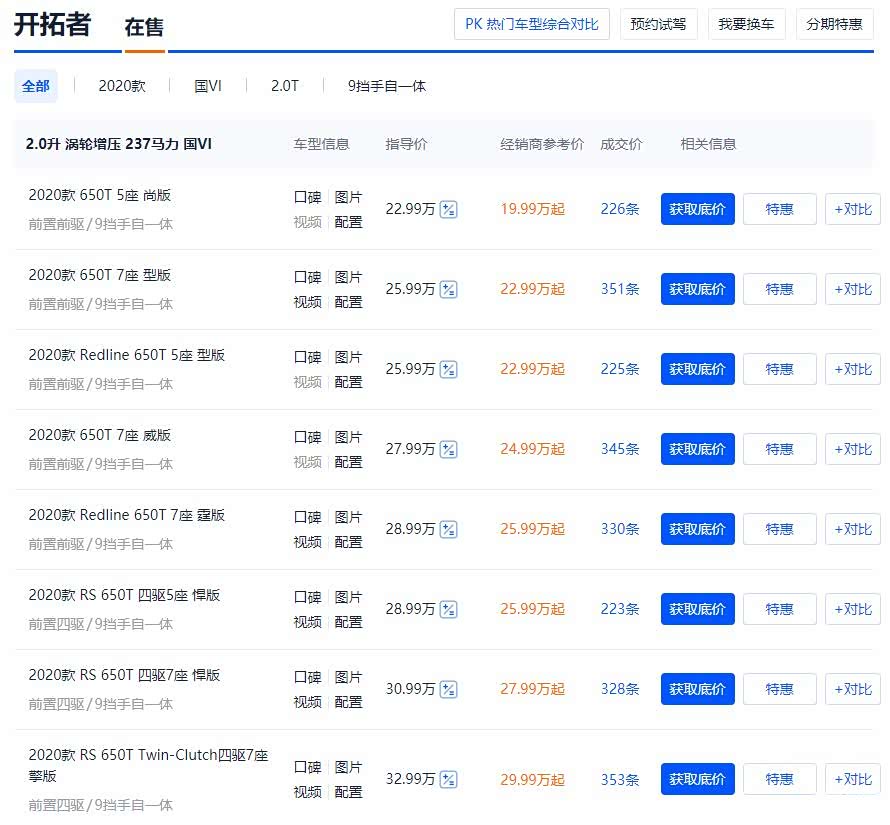The image size is (890, 825).
Task: Open 2020款 RS 650T 四驱7座 悍版 link
Action: coord(124,676)
